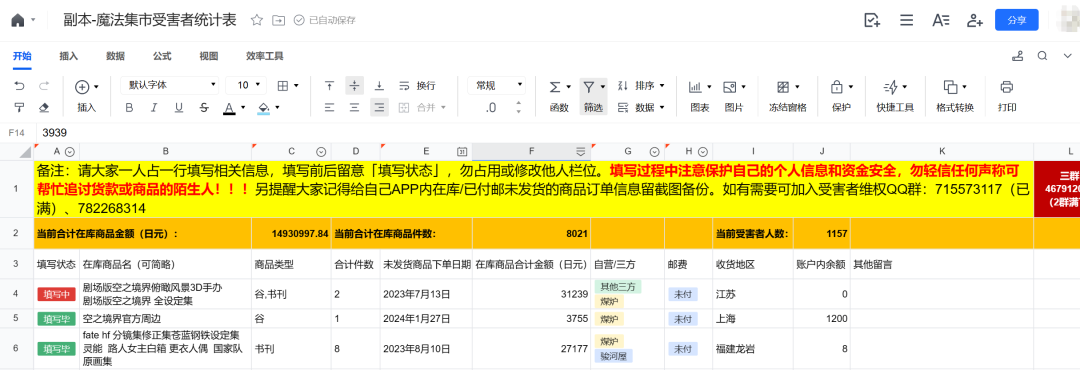Image resolution: width=1080 pixels, height=370 pixels.
Task: Toggle 换行 text wrapping
Action: (417, 86)
